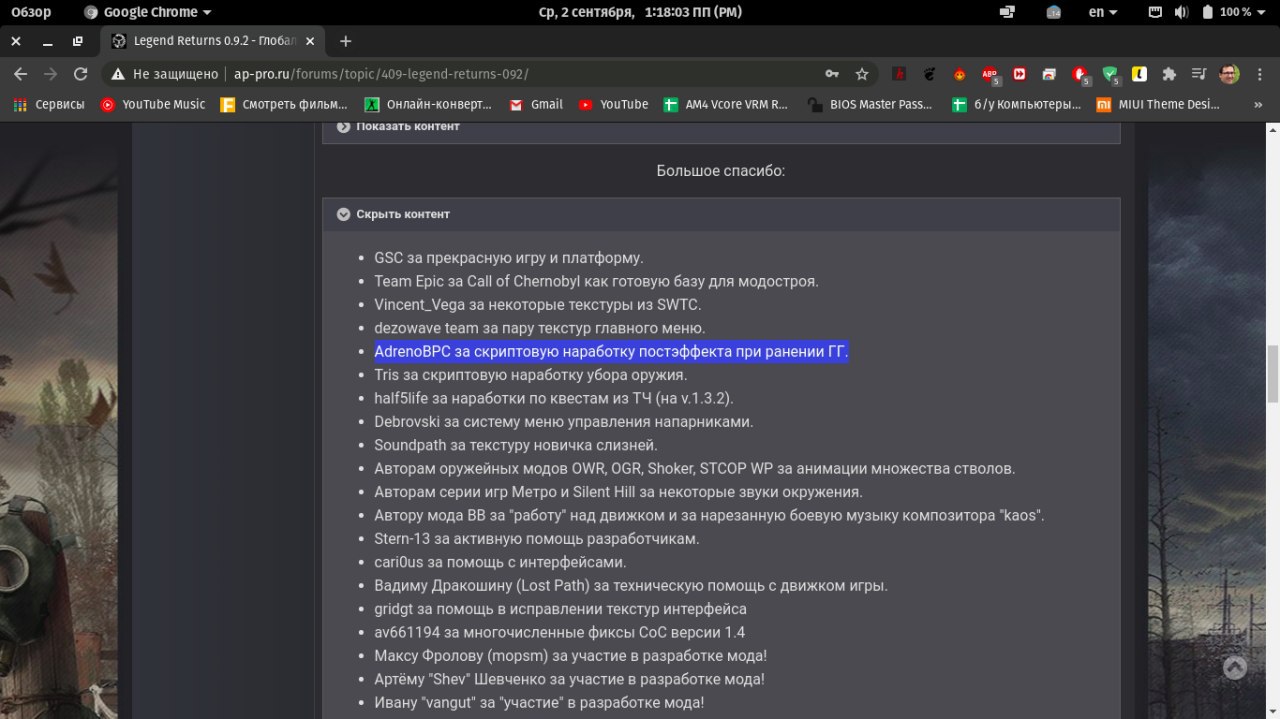Open the Gmail bookmark
Image resolution: width=1280 pixels, height=719 pixels.
point(536,104)
